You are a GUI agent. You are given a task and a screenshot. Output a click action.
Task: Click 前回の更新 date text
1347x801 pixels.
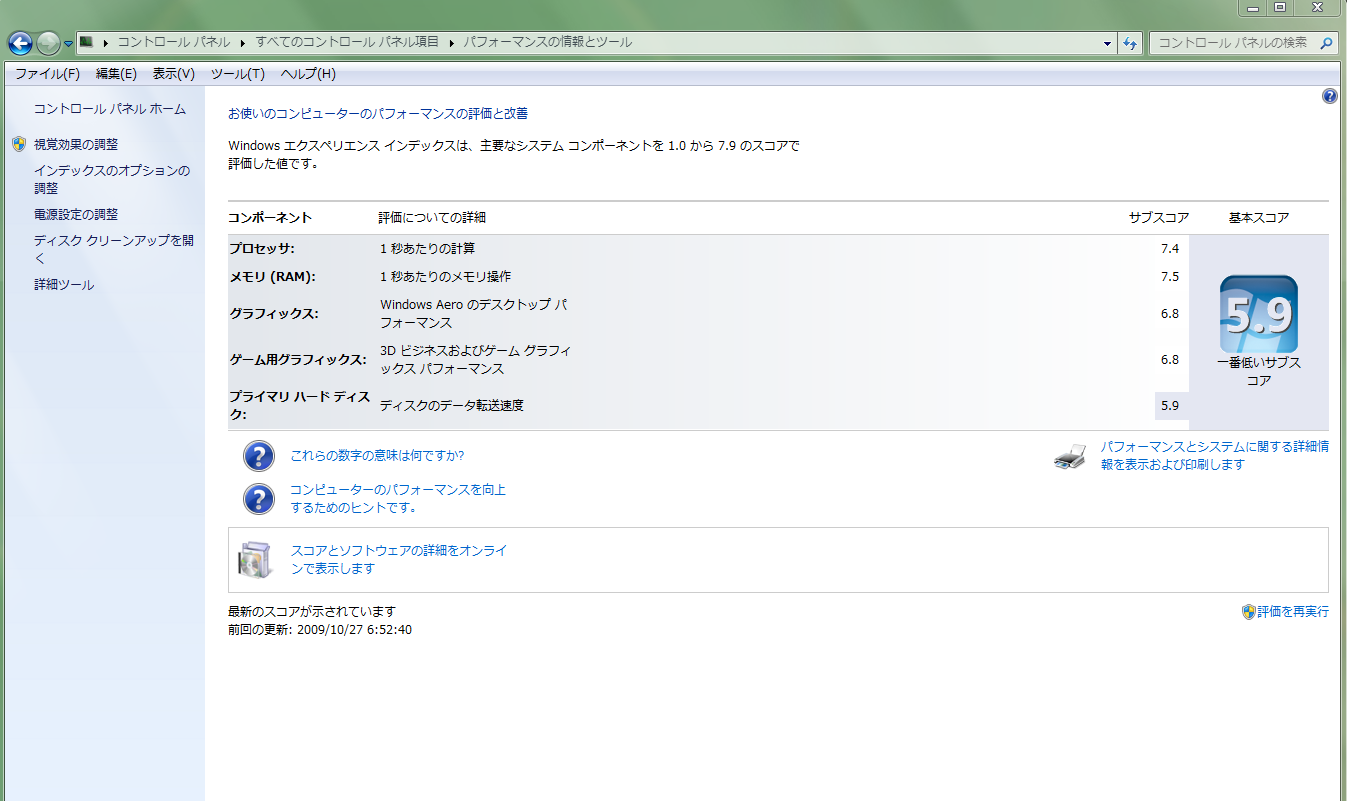tap(320, 630)
